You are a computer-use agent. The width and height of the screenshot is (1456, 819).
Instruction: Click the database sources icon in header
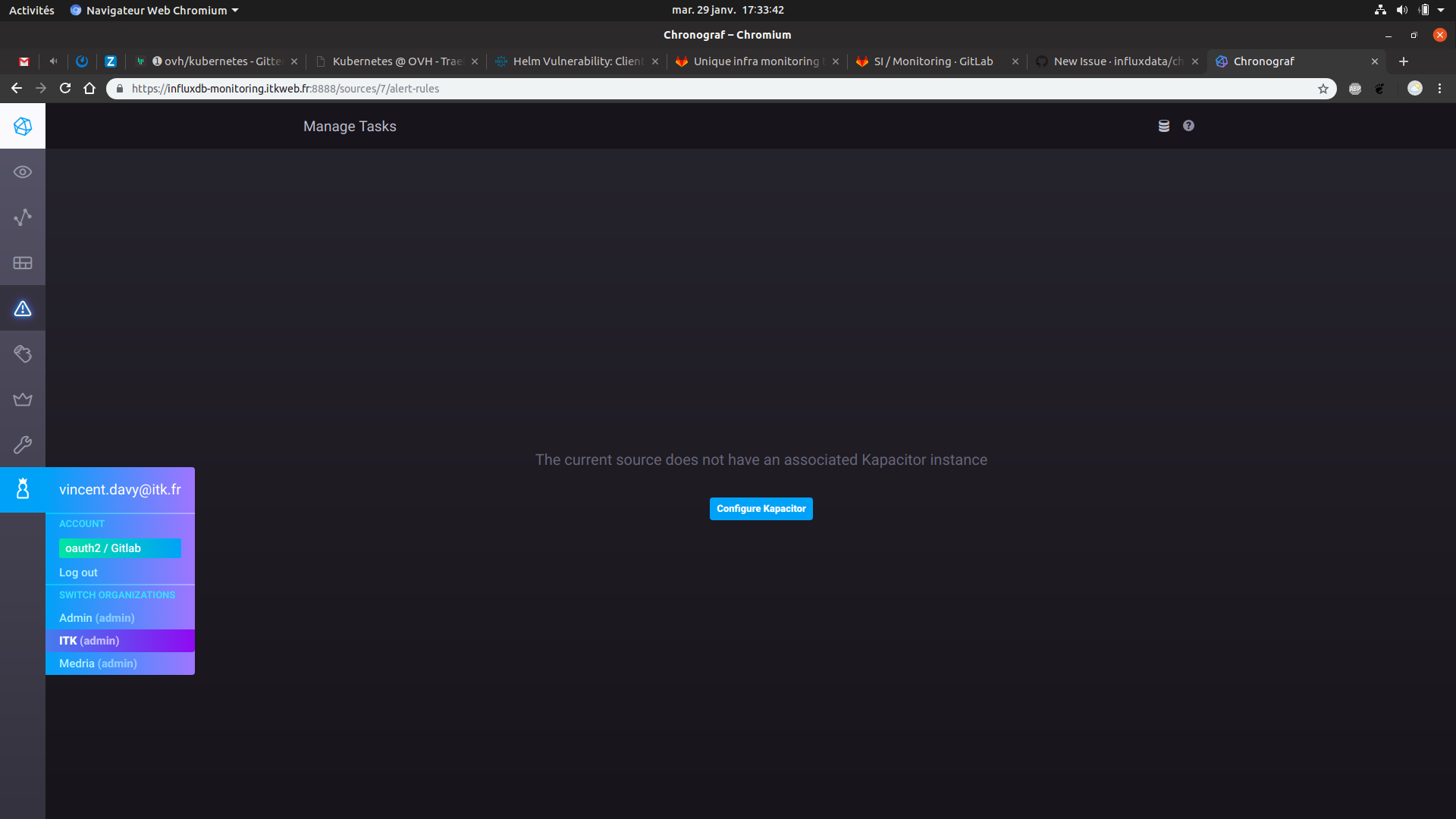[x=1164, y=125]
